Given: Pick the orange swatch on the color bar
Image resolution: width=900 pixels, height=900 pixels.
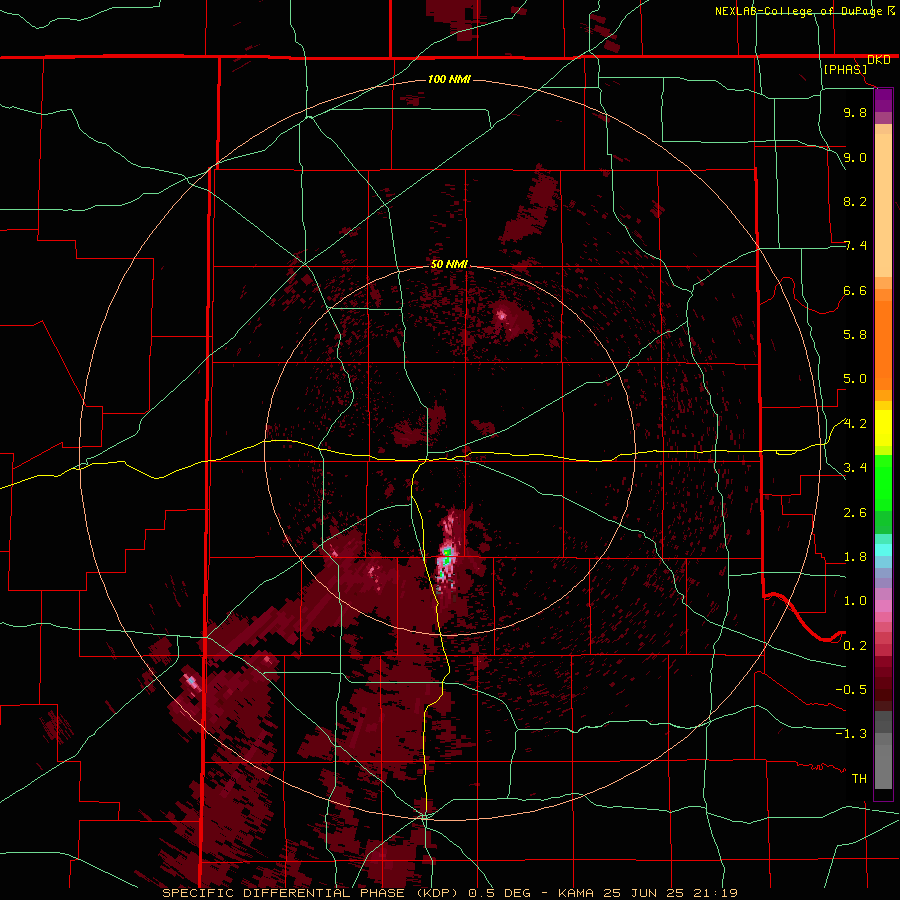Looking at the screenshot, I should coord(883,344).
